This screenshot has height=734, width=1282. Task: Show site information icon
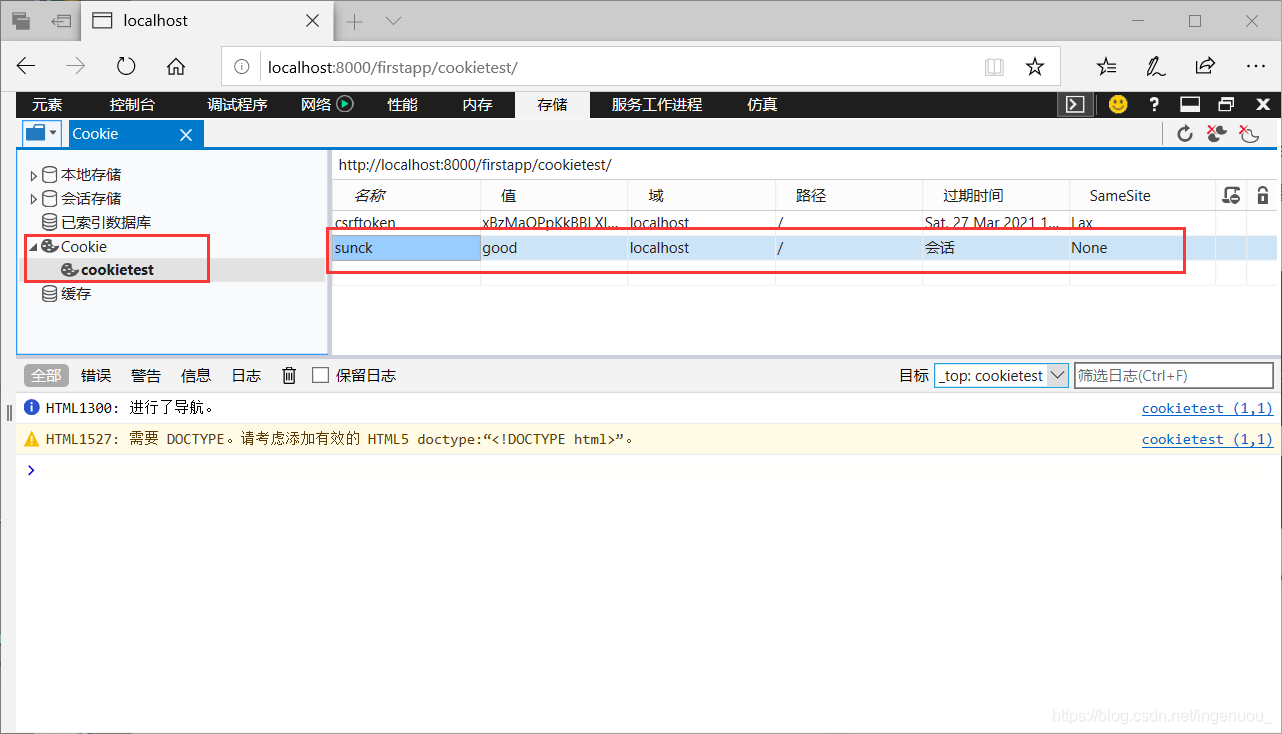tap(241, 67)
